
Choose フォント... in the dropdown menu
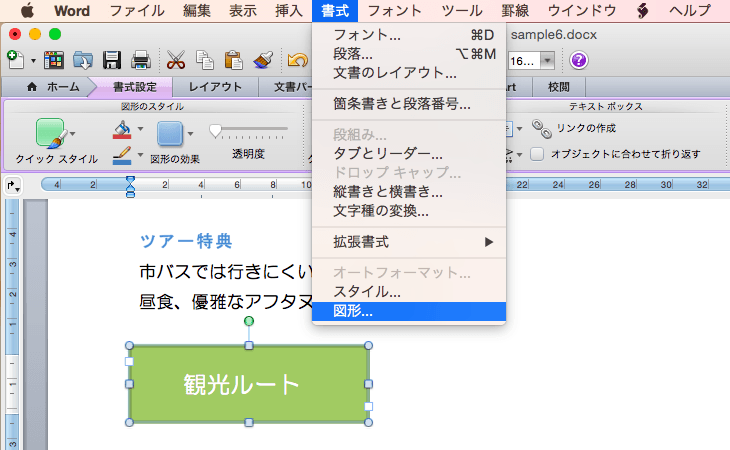[x=409, y=35]
